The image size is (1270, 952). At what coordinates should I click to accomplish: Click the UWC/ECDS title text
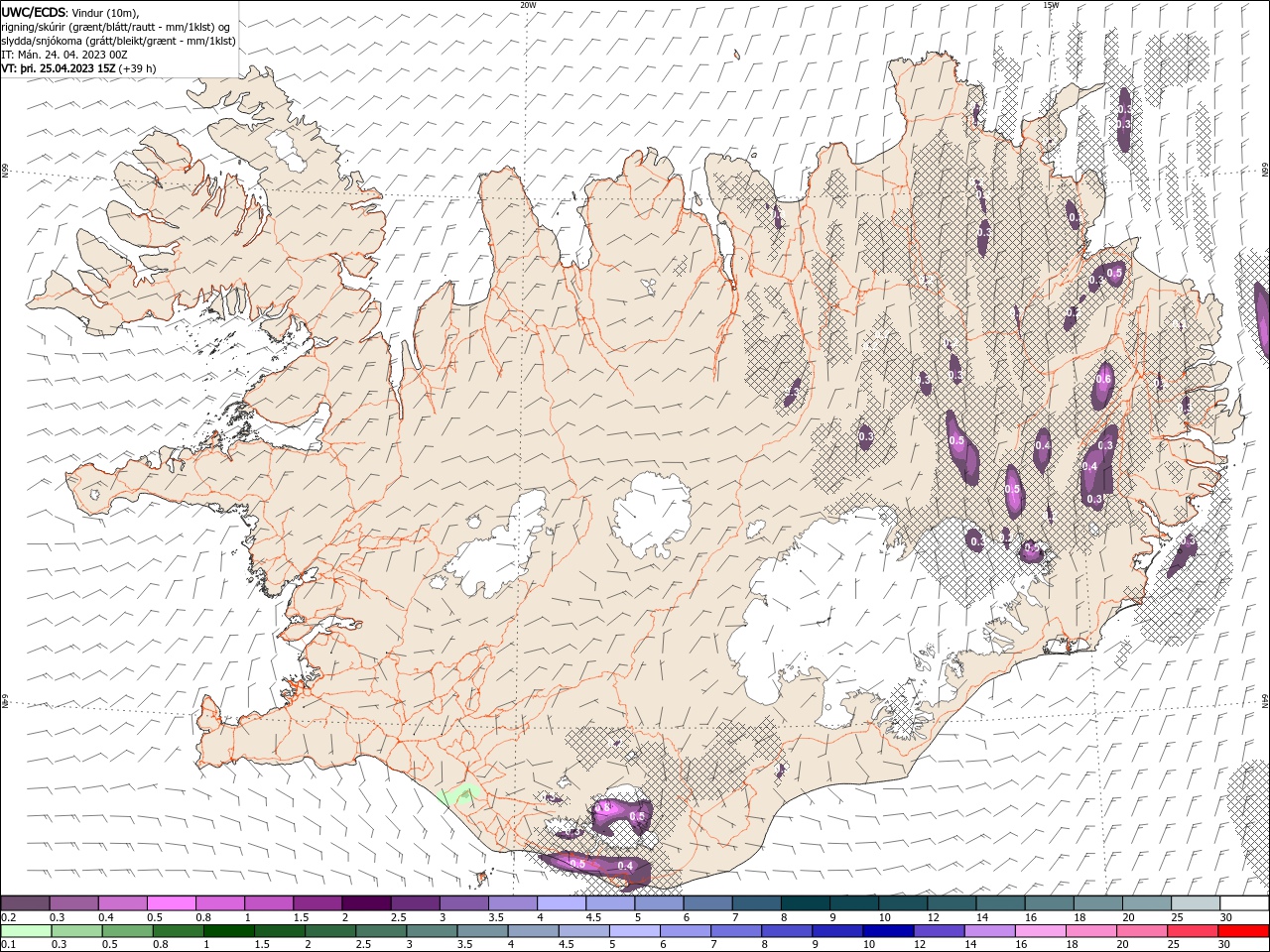[x=35, y=12]
